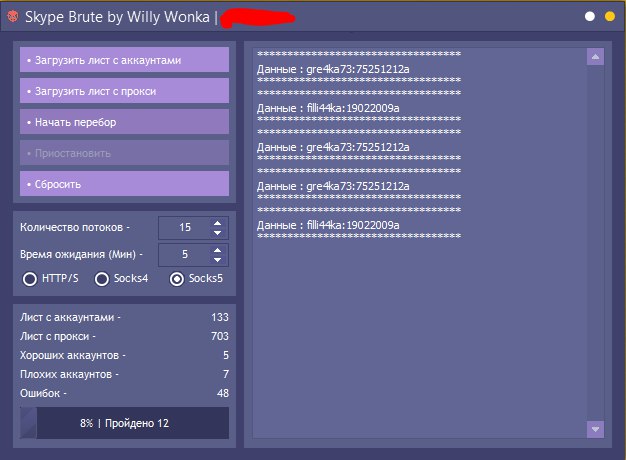Click the yellow circle window button
The image size is (626, 460).
pyautogui.click(x=609, y=16)
